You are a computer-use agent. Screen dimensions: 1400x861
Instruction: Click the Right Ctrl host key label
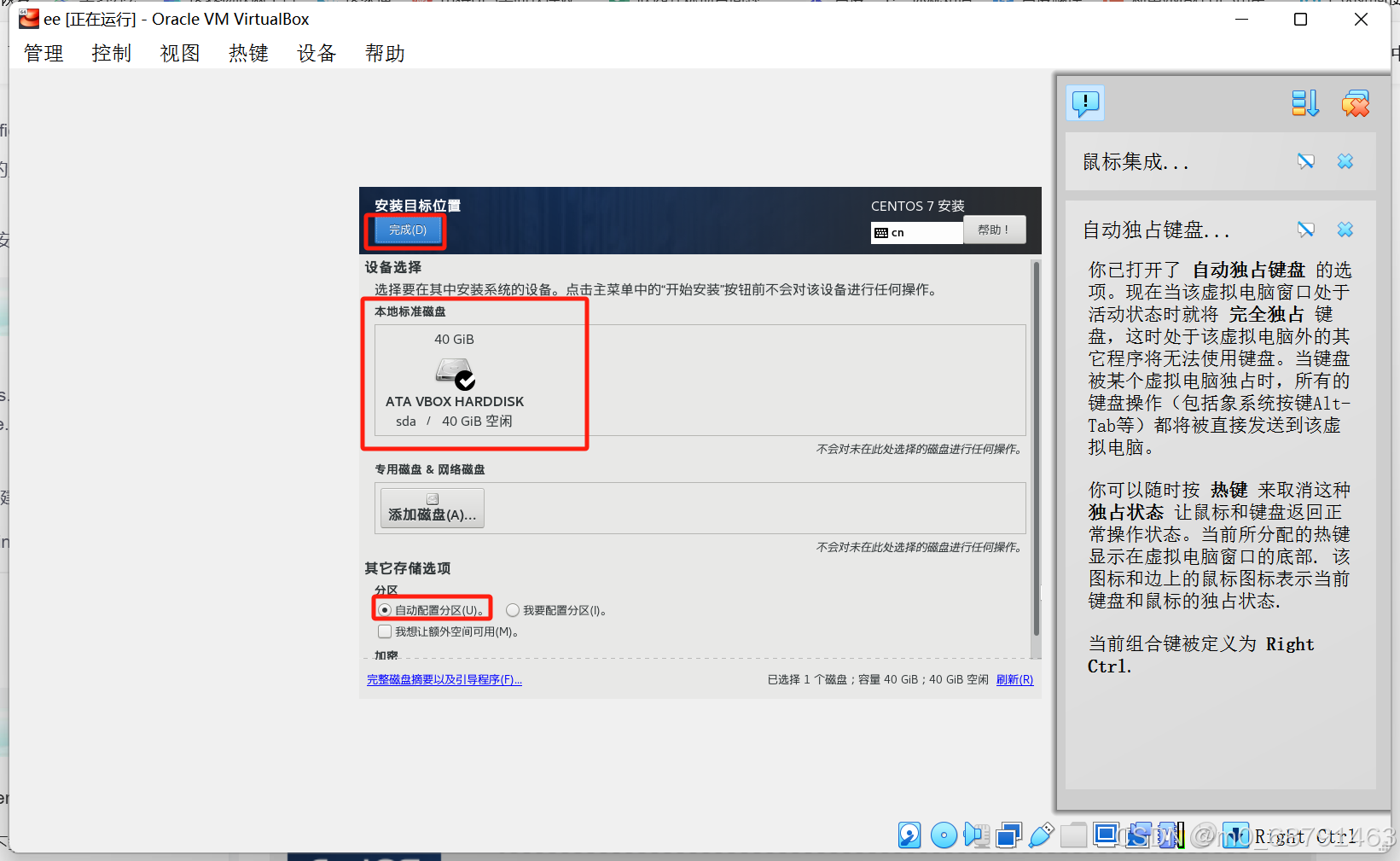click(x=1306, y=836)
